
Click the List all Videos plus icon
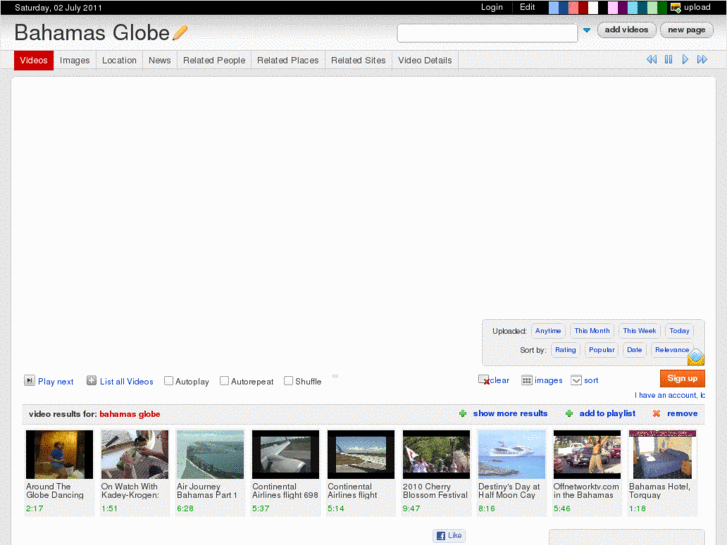[91, 381]
